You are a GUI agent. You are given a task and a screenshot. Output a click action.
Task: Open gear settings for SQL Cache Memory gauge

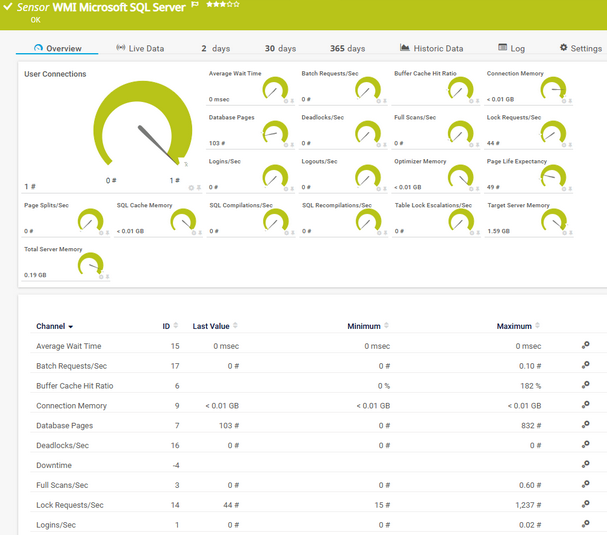[194, 233]
